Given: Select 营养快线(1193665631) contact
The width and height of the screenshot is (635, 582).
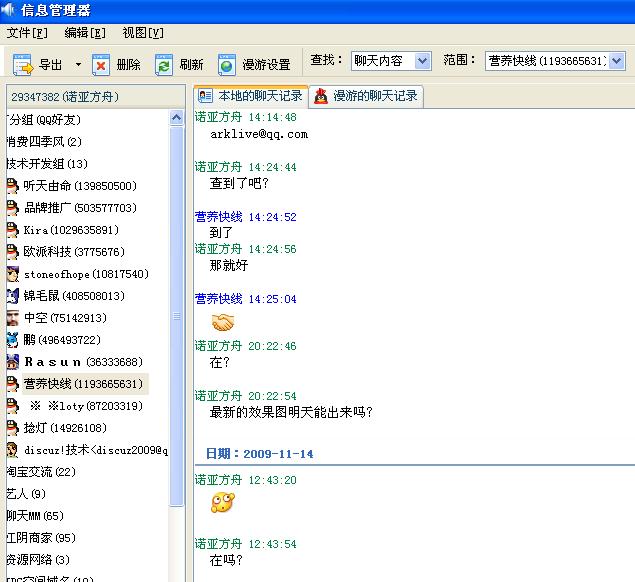Looking at the screenshot, I should tap(83, 384).
